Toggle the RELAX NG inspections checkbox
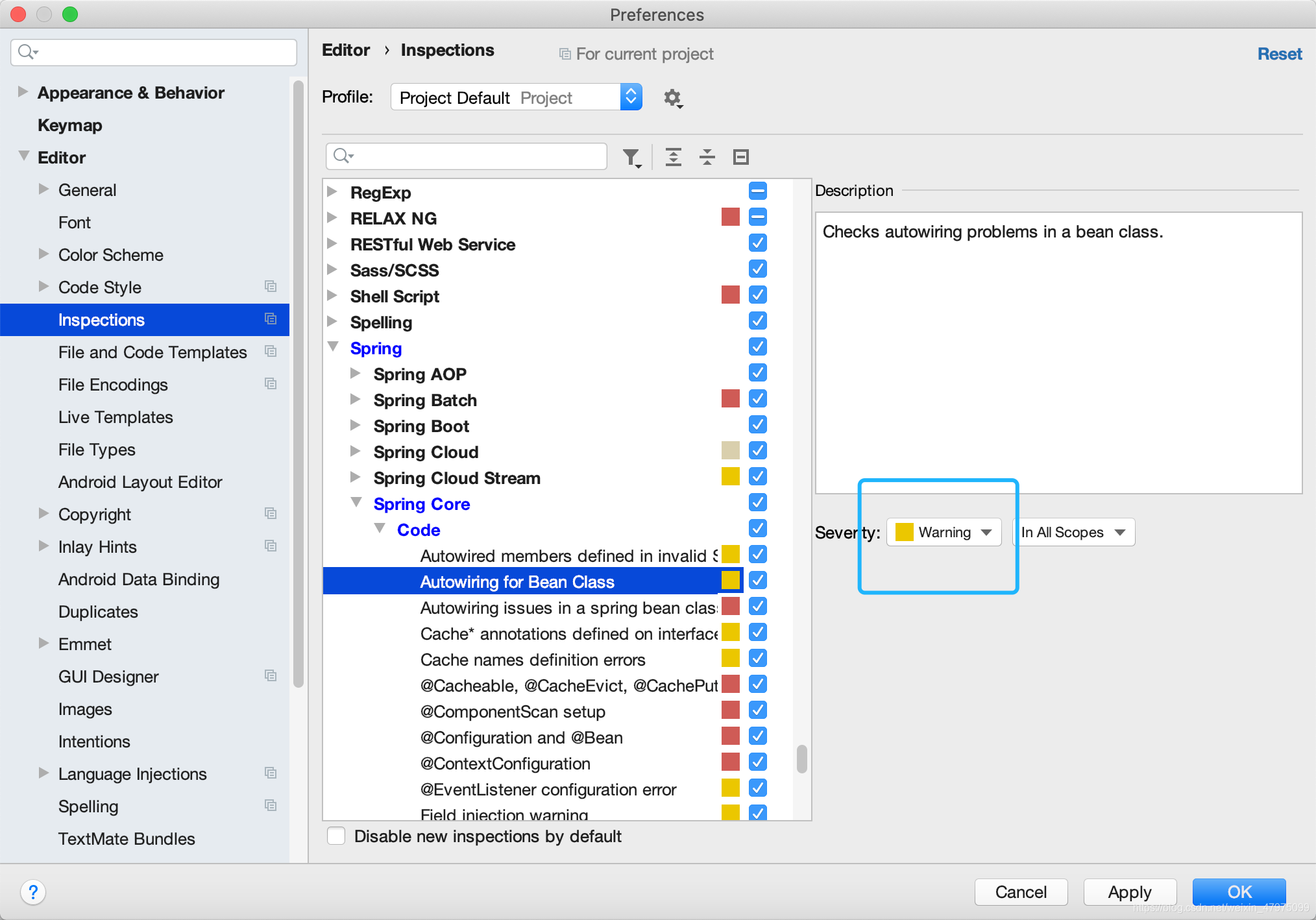The image size is (1316, 920). [x=758, y=217]
